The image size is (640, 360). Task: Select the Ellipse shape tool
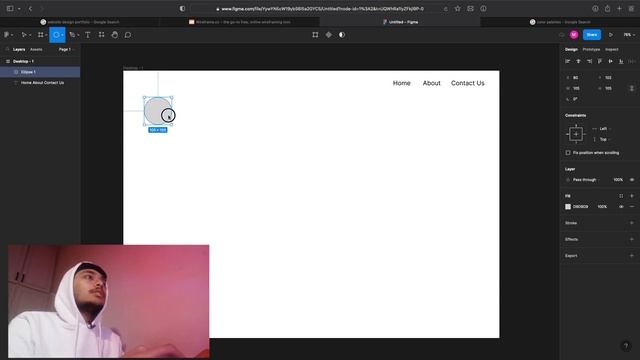point(56,35)
